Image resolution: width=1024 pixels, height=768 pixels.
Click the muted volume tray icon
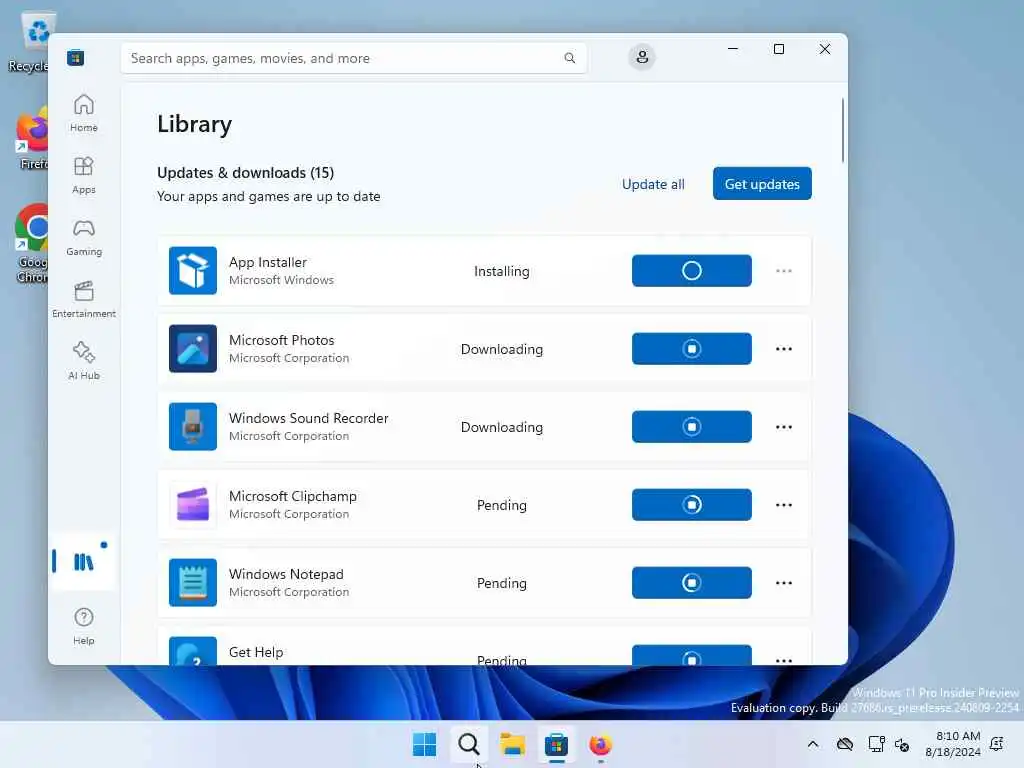point(902,744)
